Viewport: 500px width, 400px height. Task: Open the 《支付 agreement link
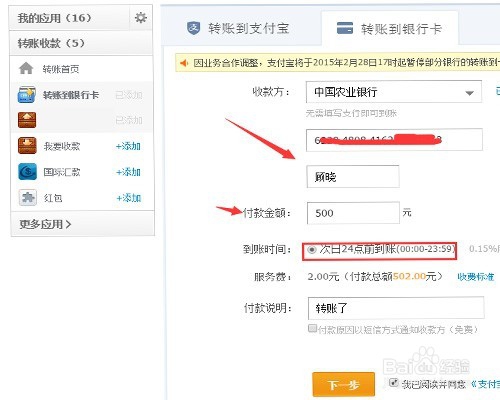(x=485, y=384)
